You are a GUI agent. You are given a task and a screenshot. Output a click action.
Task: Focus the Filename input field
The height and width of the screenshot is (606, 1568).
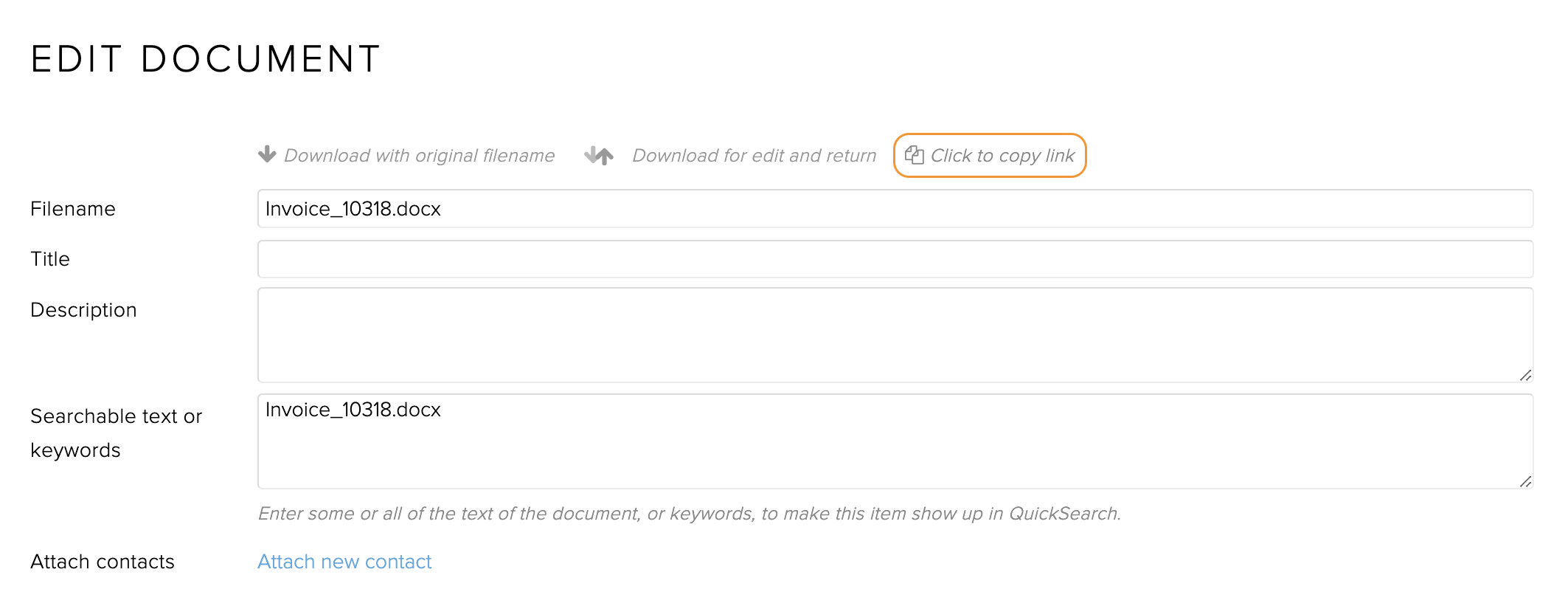pos(895,209)
